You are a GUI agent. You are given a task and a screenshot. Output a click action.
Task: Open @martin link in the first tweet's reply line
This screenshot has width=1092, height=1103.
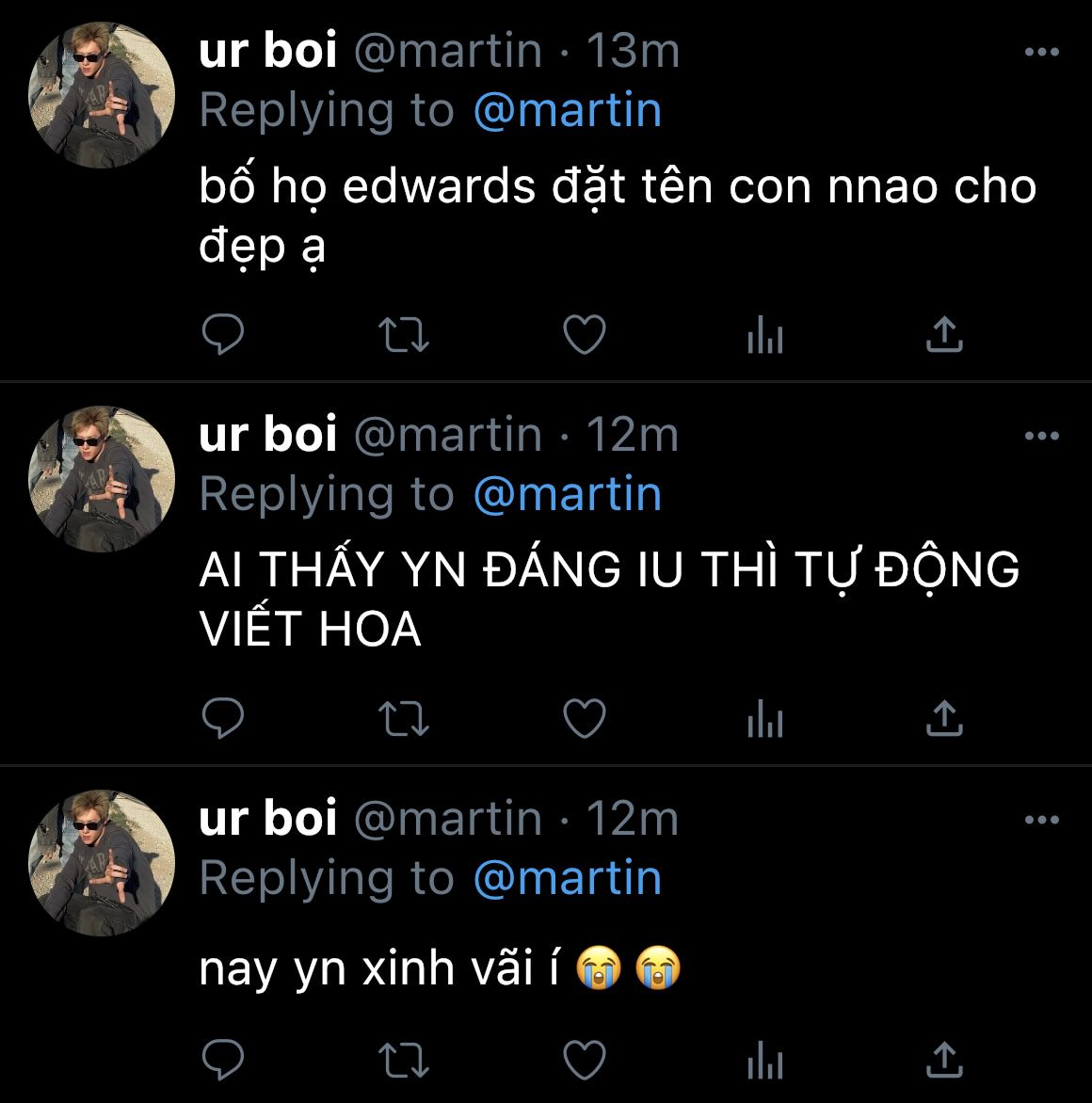pyautogui.click(x=567, y=111)
